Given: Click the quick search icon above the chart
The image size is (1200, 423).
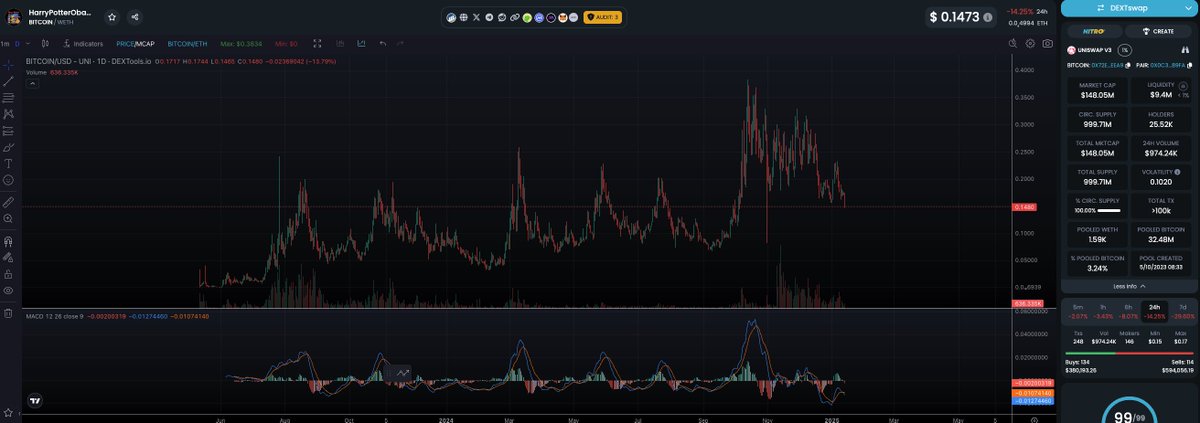Looking at the screenshot, I should click(x=1011, y=44).
